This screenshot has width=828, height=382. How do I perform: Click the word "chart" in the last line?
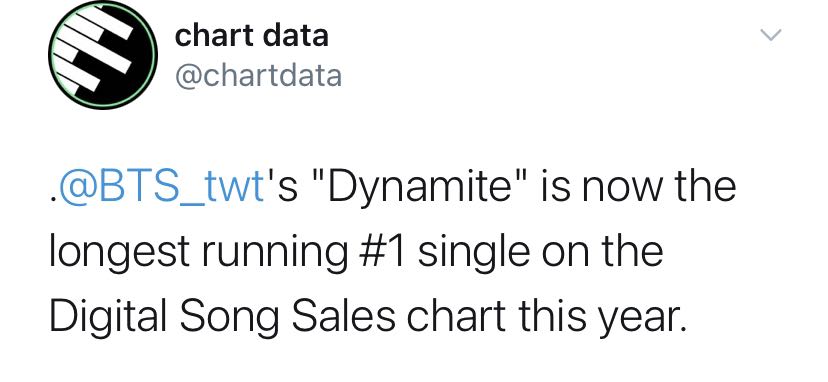pos(455,316)
